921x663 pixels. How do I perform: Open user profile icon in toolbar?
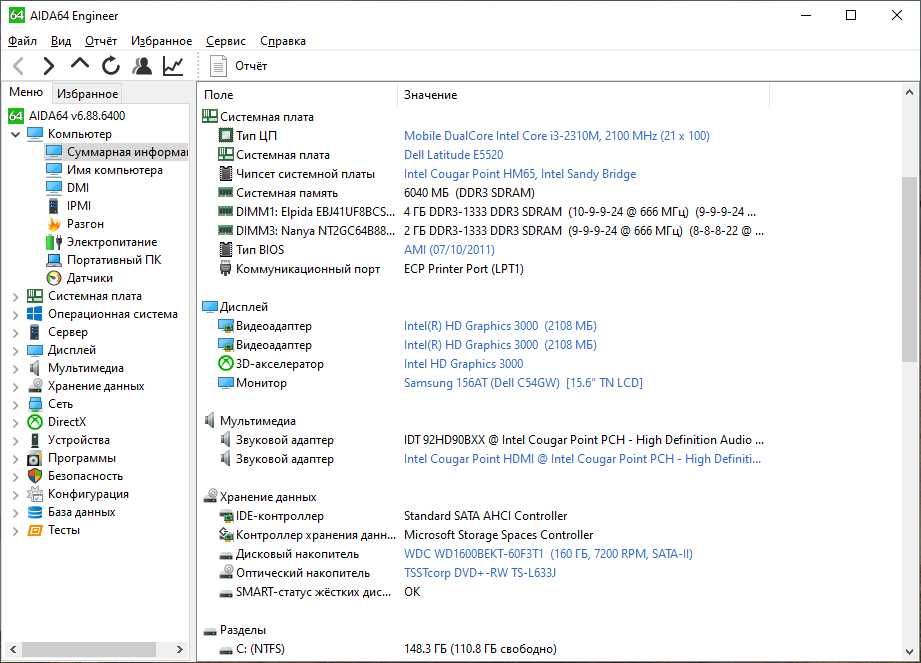click(x=142, y=66)
